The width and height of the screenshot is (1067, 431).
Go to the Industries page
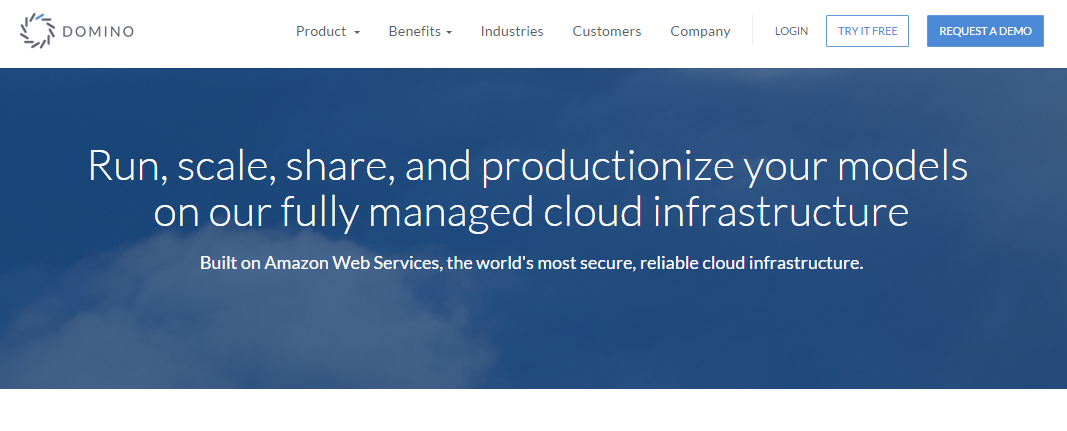[x=512, y=31]
